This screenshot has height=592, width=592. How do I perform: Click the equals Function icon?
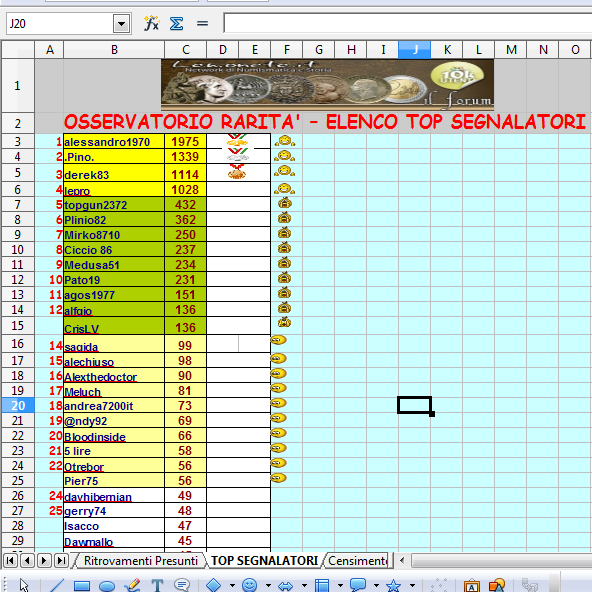[x=202, y=24]
